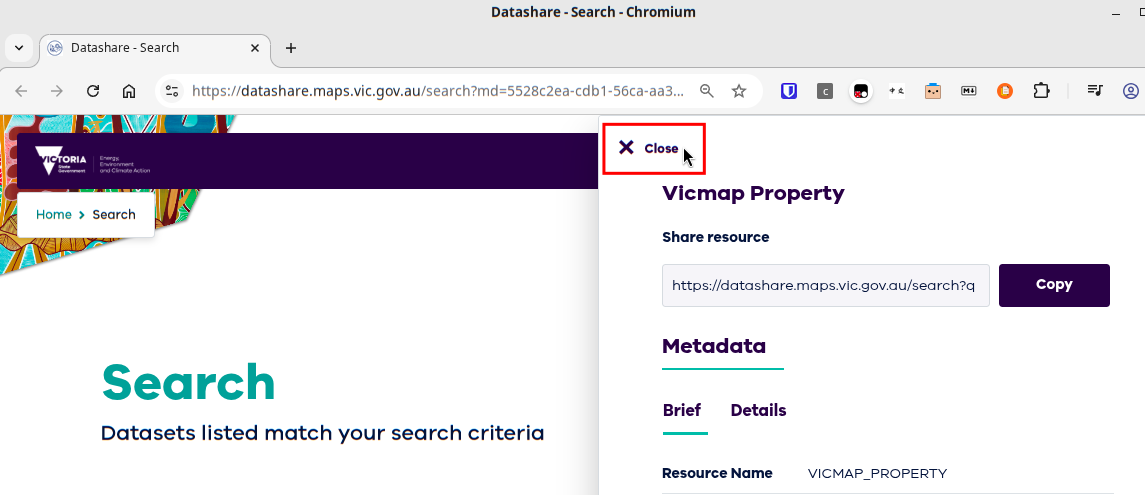Open the orange face extension icon
1145x495 pixels.
933,91
